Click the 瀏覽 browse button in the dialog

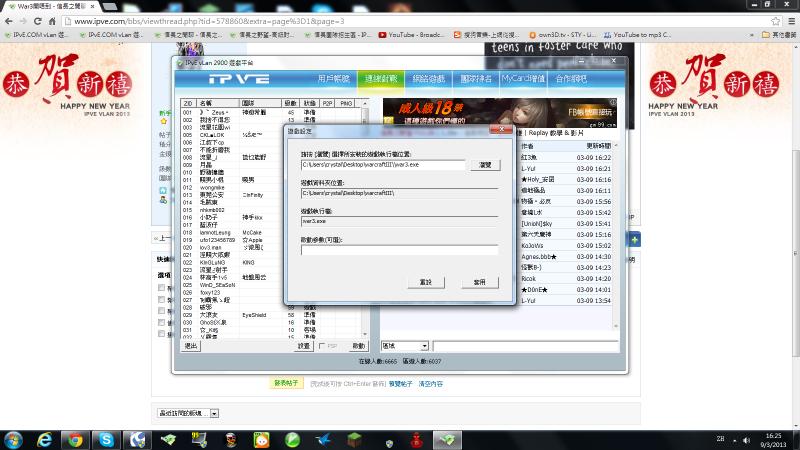[x=484, y=163]
